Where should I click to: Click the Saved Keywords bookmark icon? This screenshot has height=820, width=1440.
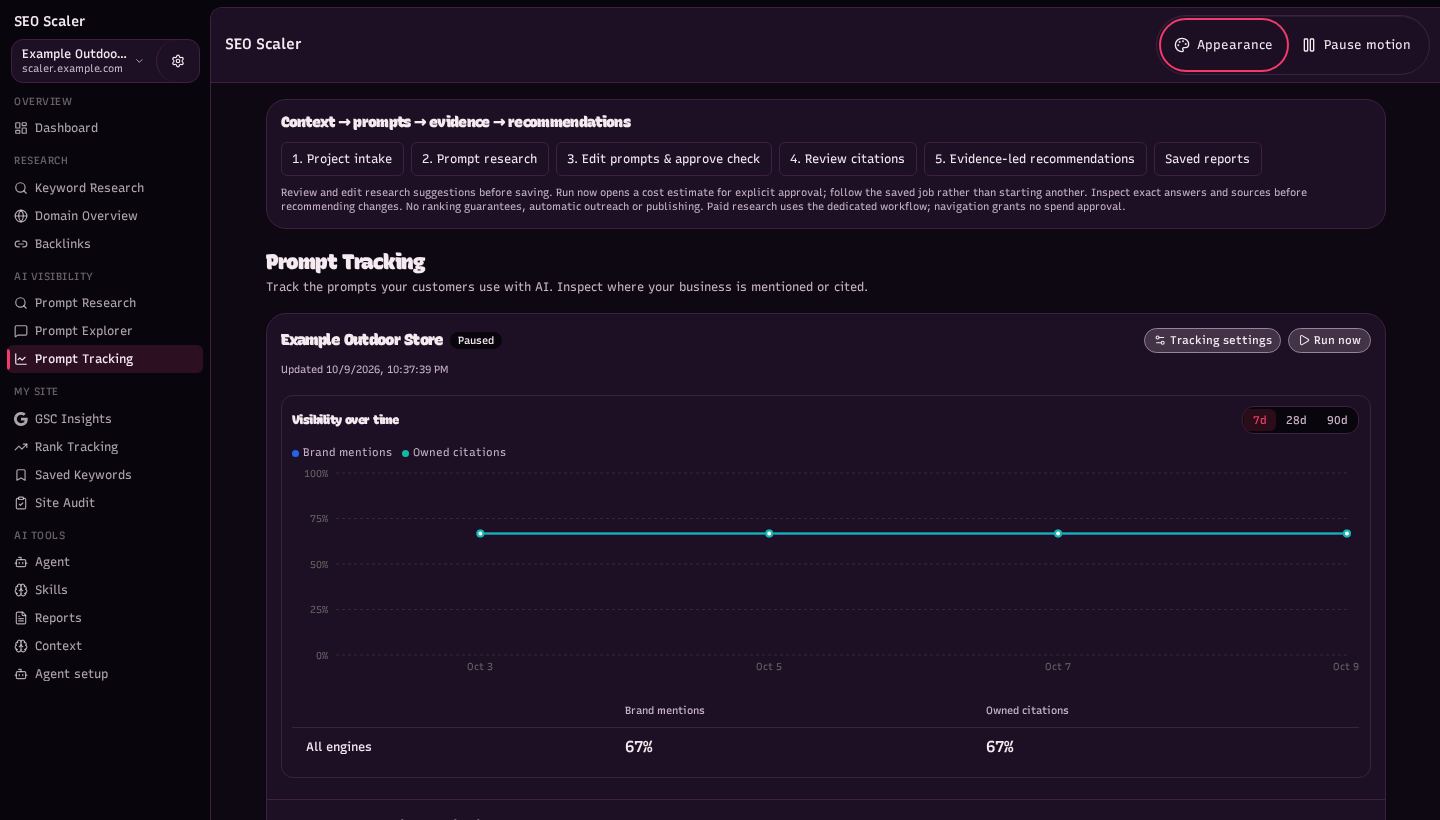pos(21,475)
